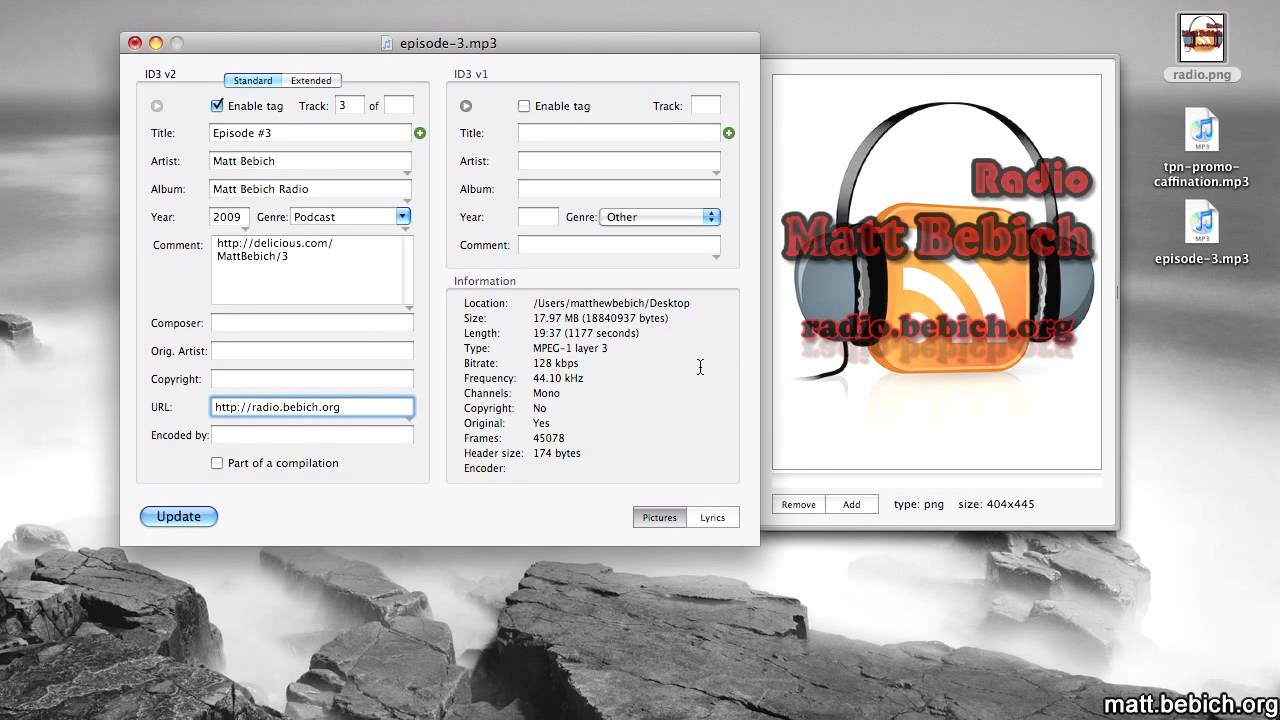Check Part of a compilation
Screen dimensions: 1280x720
[217, 463]
